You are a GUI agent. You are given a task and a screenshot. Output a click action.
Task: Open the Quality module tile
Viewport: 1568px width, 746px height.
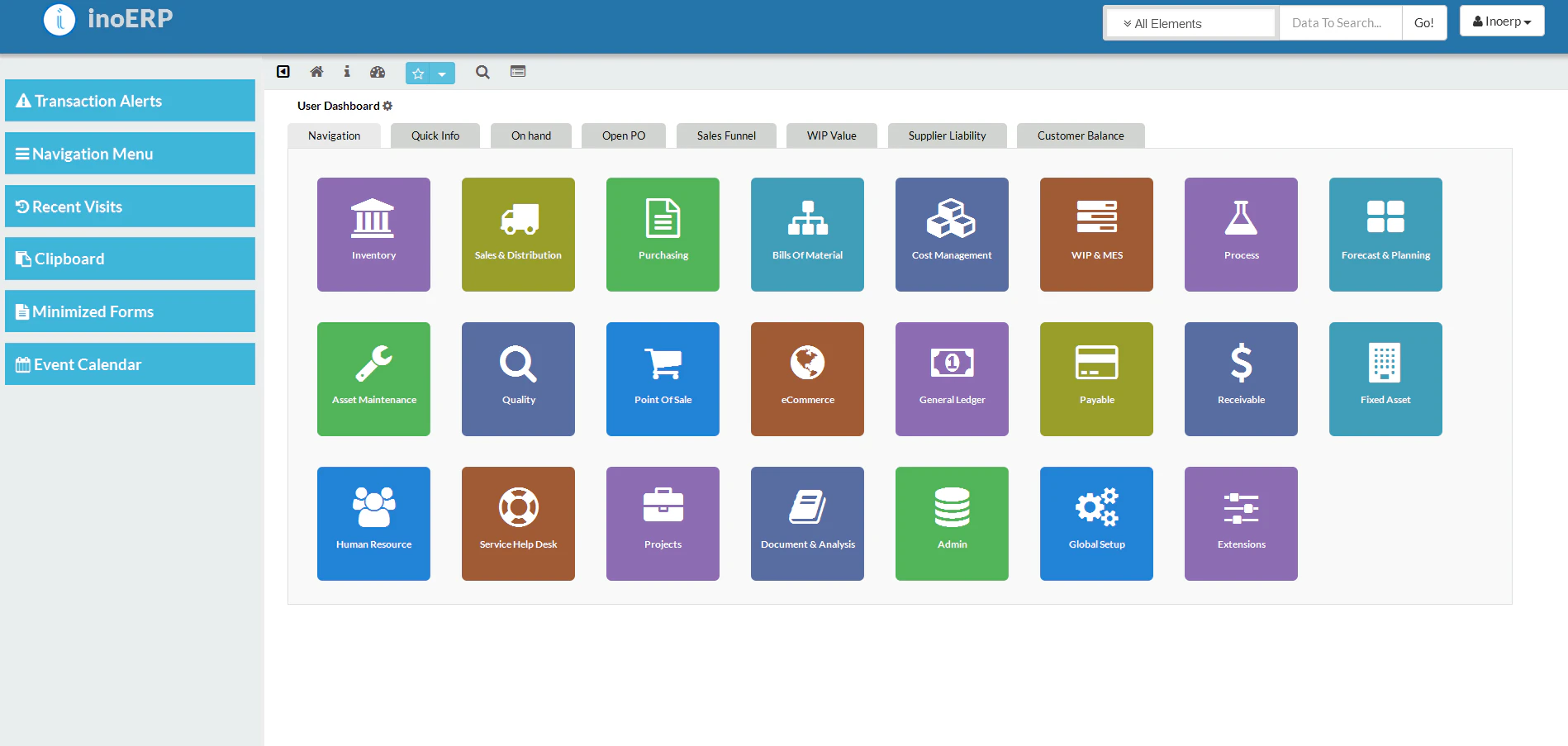click(x=518, y=379)
